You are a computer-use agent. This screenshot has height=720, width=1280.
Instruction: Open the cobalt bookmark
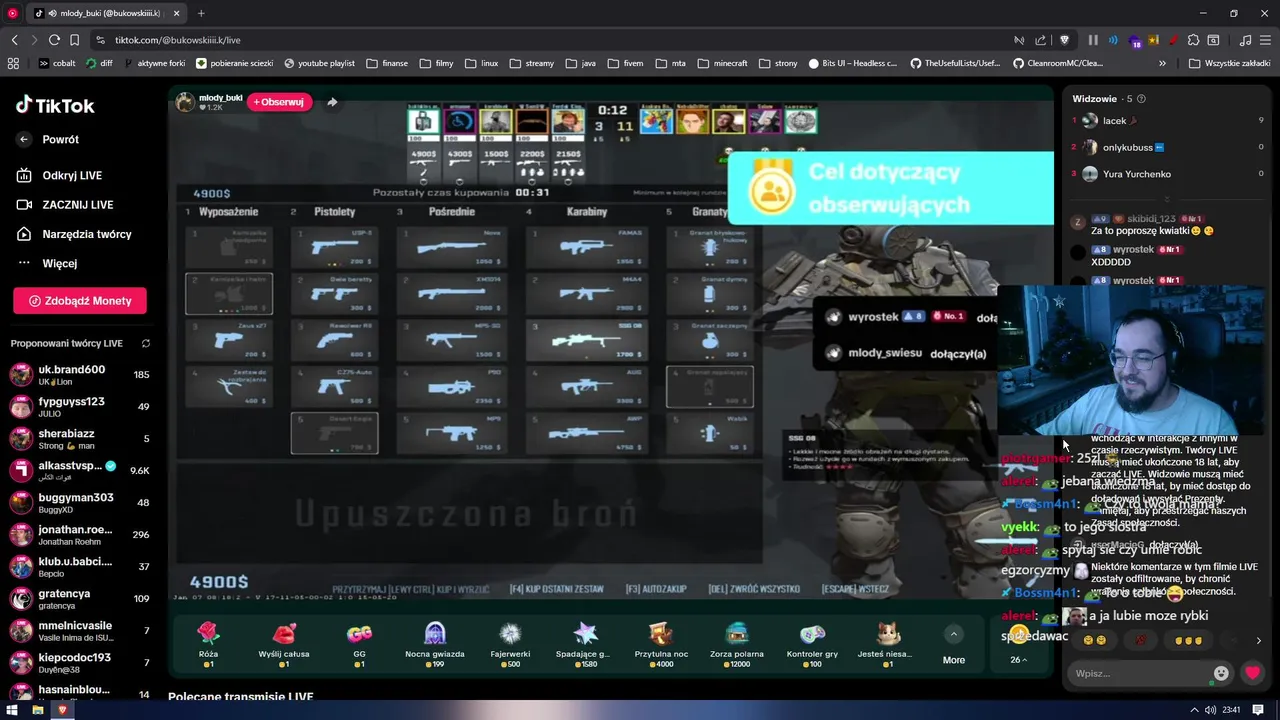coord(56,63)
